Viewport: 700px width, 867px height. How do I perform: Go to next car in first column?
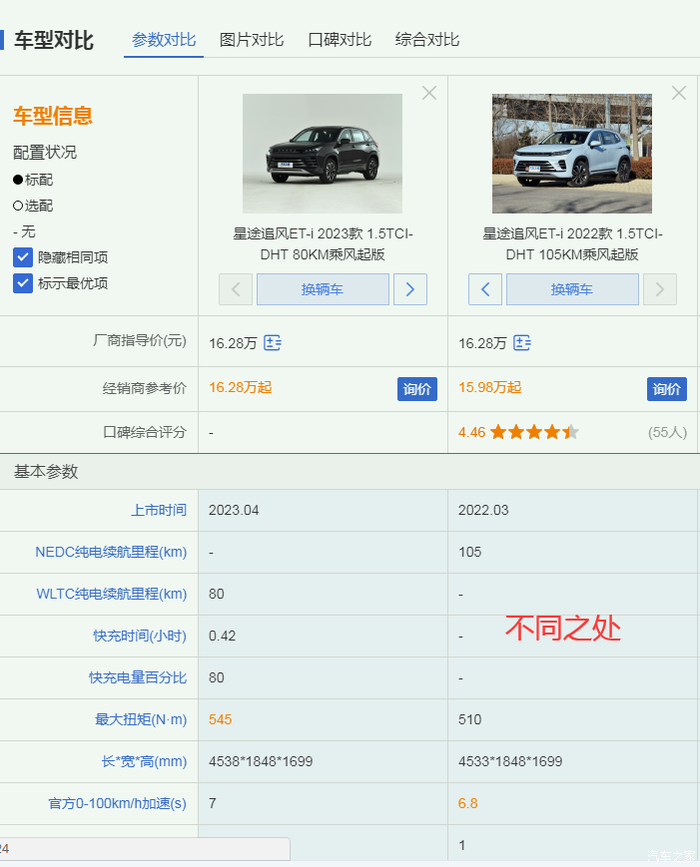point(410,290)
